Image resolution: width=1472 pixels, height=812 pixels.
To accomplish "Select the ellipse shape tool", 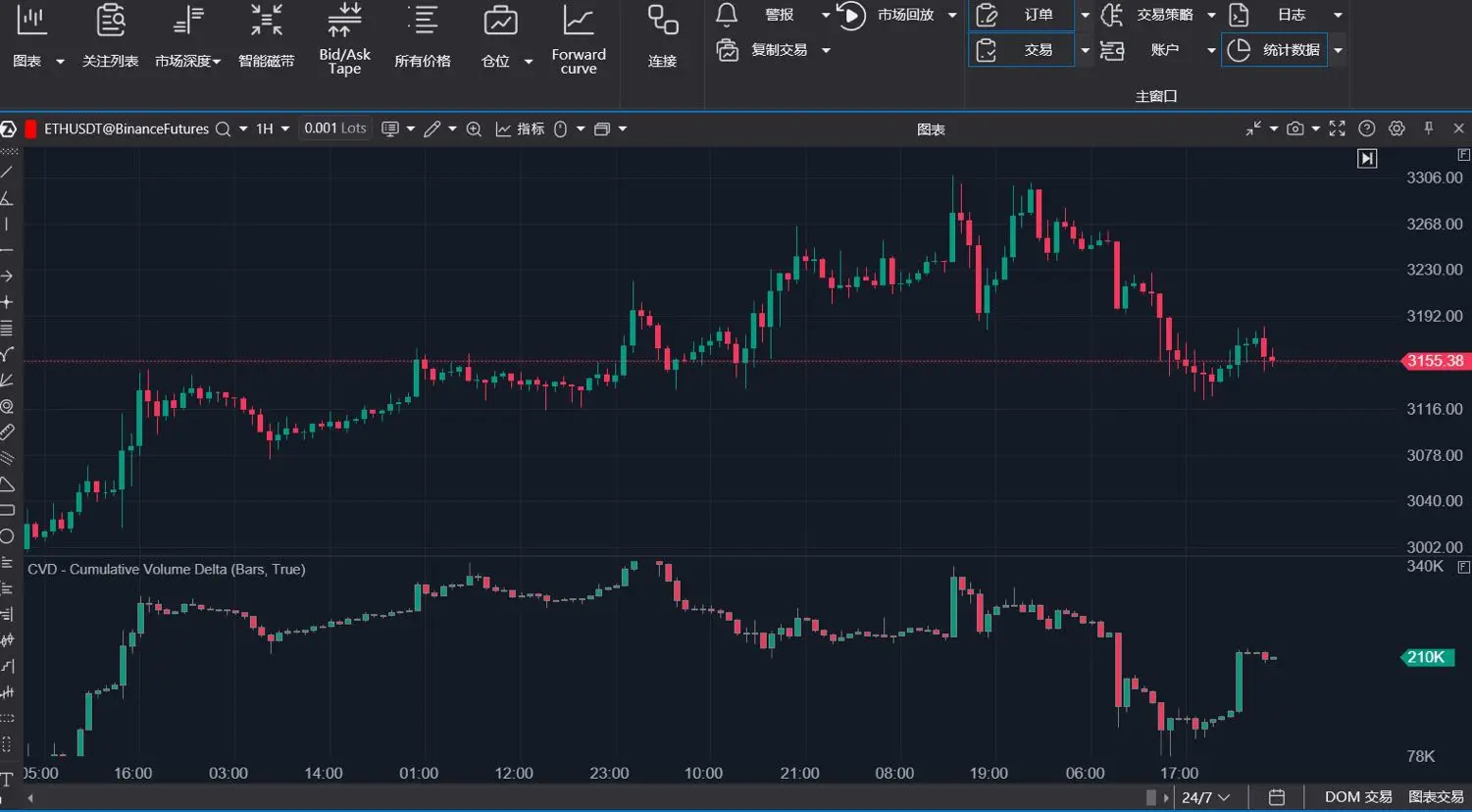I will [x=7, y=536].
